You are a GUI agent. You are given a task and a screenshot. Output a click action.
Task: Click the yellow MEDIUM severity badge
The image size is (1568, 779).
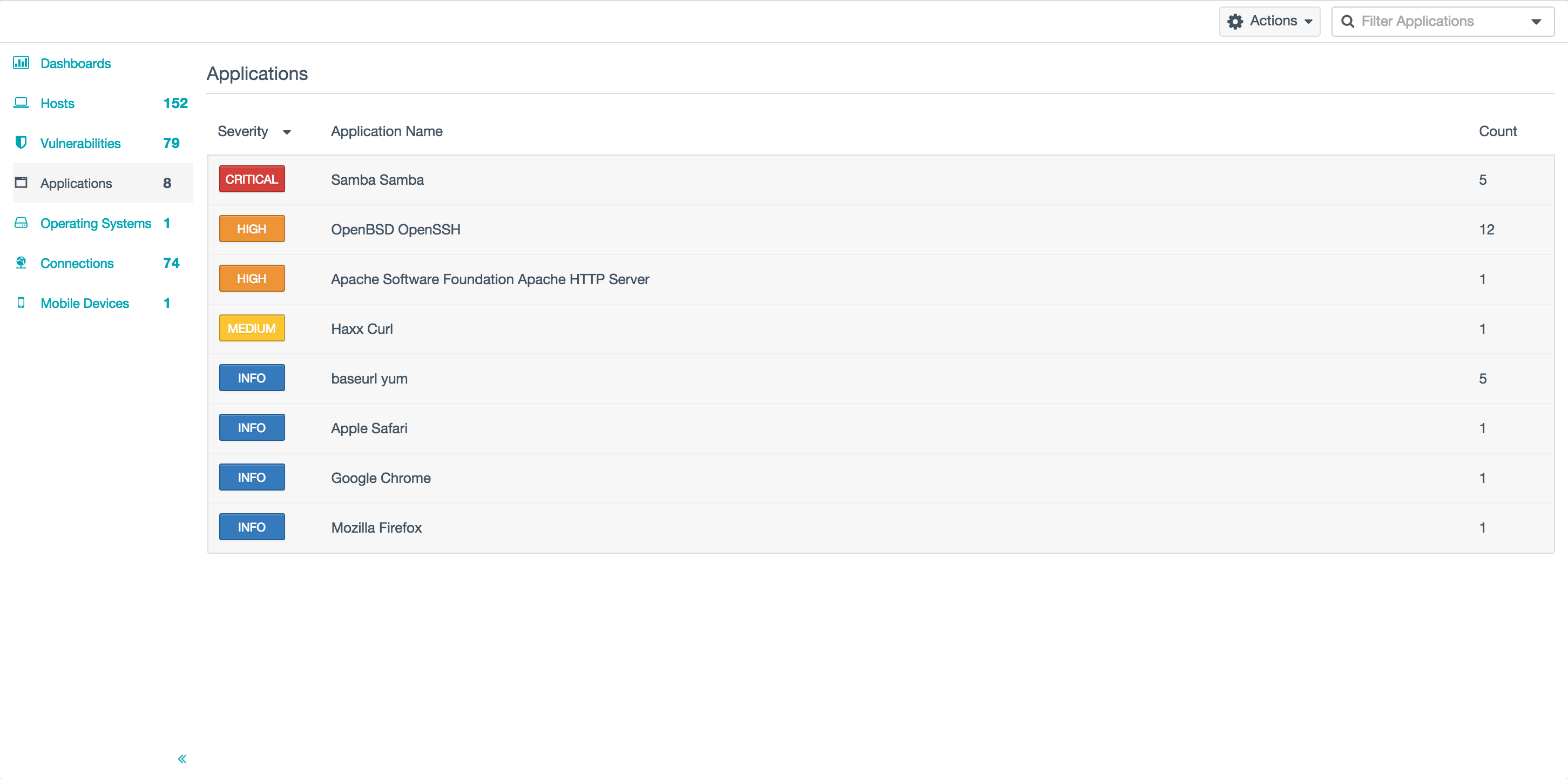pyautogui.click(x=252, y=328)
